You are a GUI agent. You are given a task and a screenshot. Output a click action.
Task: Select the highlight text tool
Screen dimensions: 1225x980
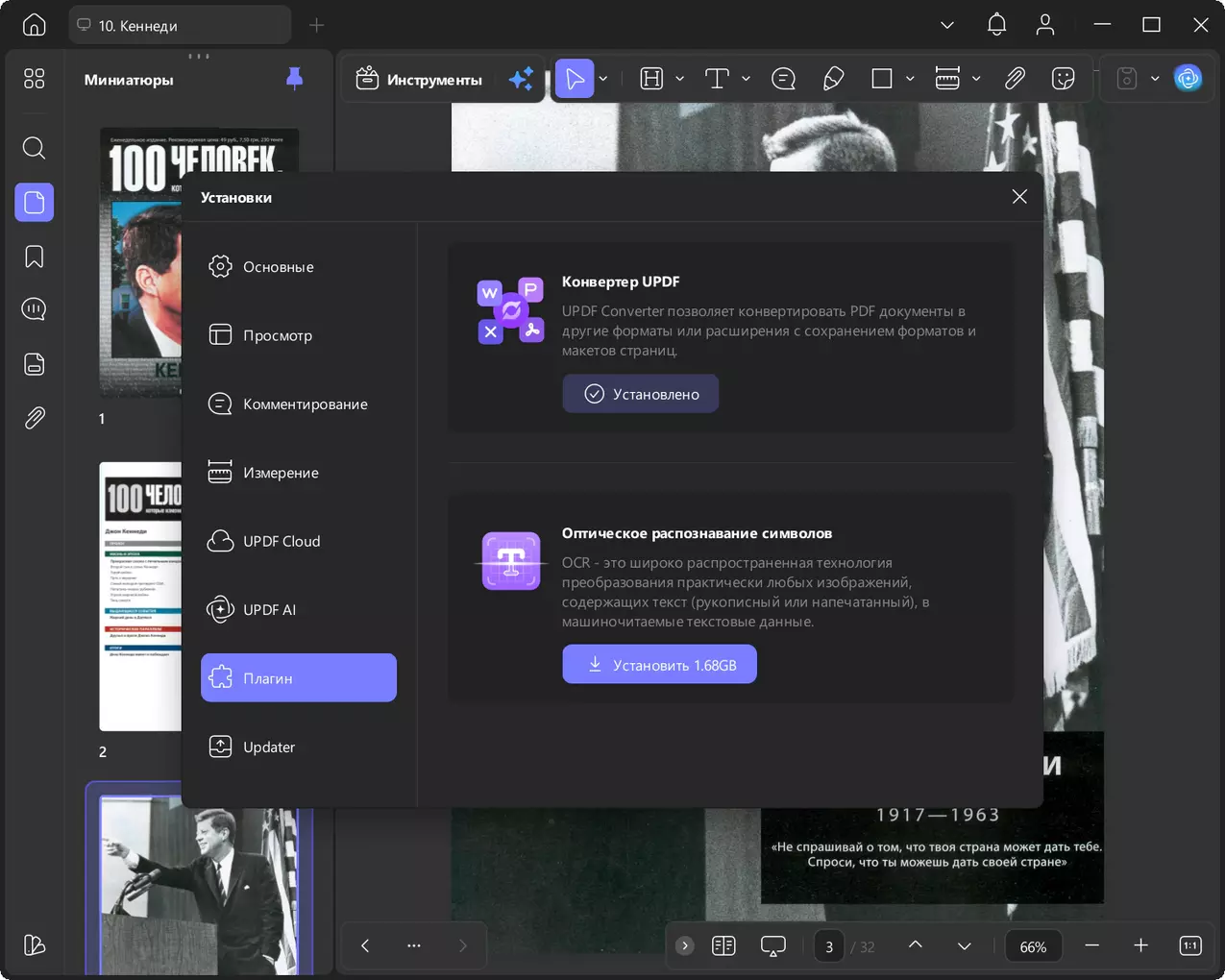point(652,79)
